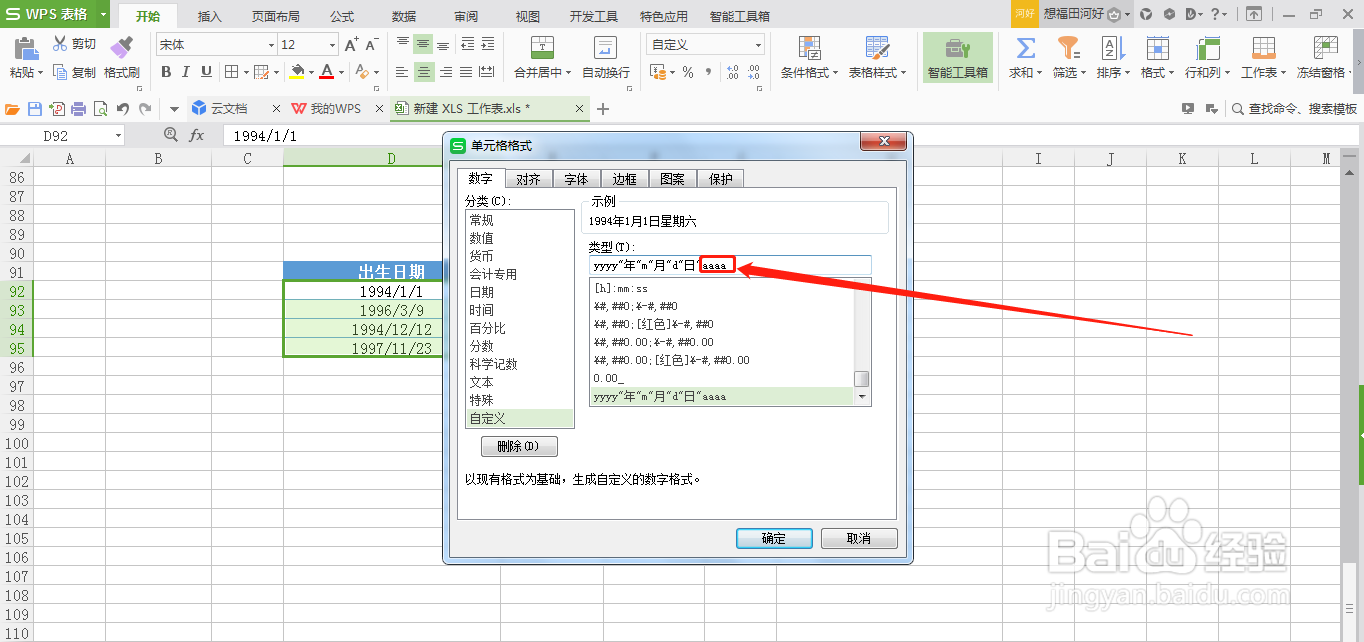The image size is (1364, 642).
Task: Open the Name Box dropdown next to D92
Action: 118,135
